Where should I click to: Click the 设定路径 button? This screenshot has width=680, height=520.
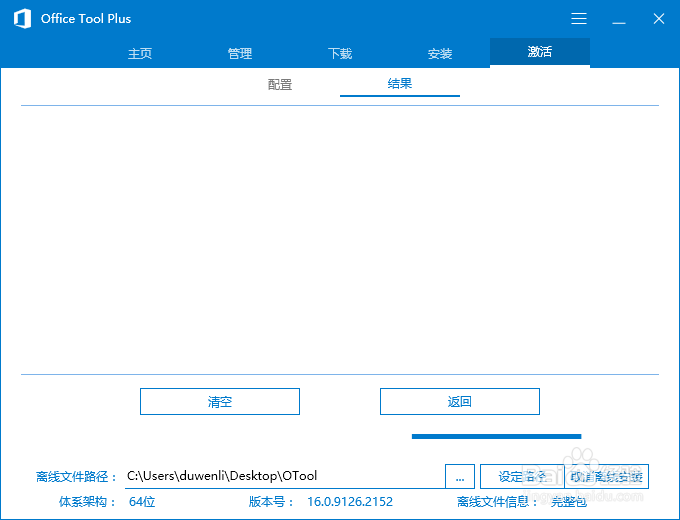(x=522, y=477)
